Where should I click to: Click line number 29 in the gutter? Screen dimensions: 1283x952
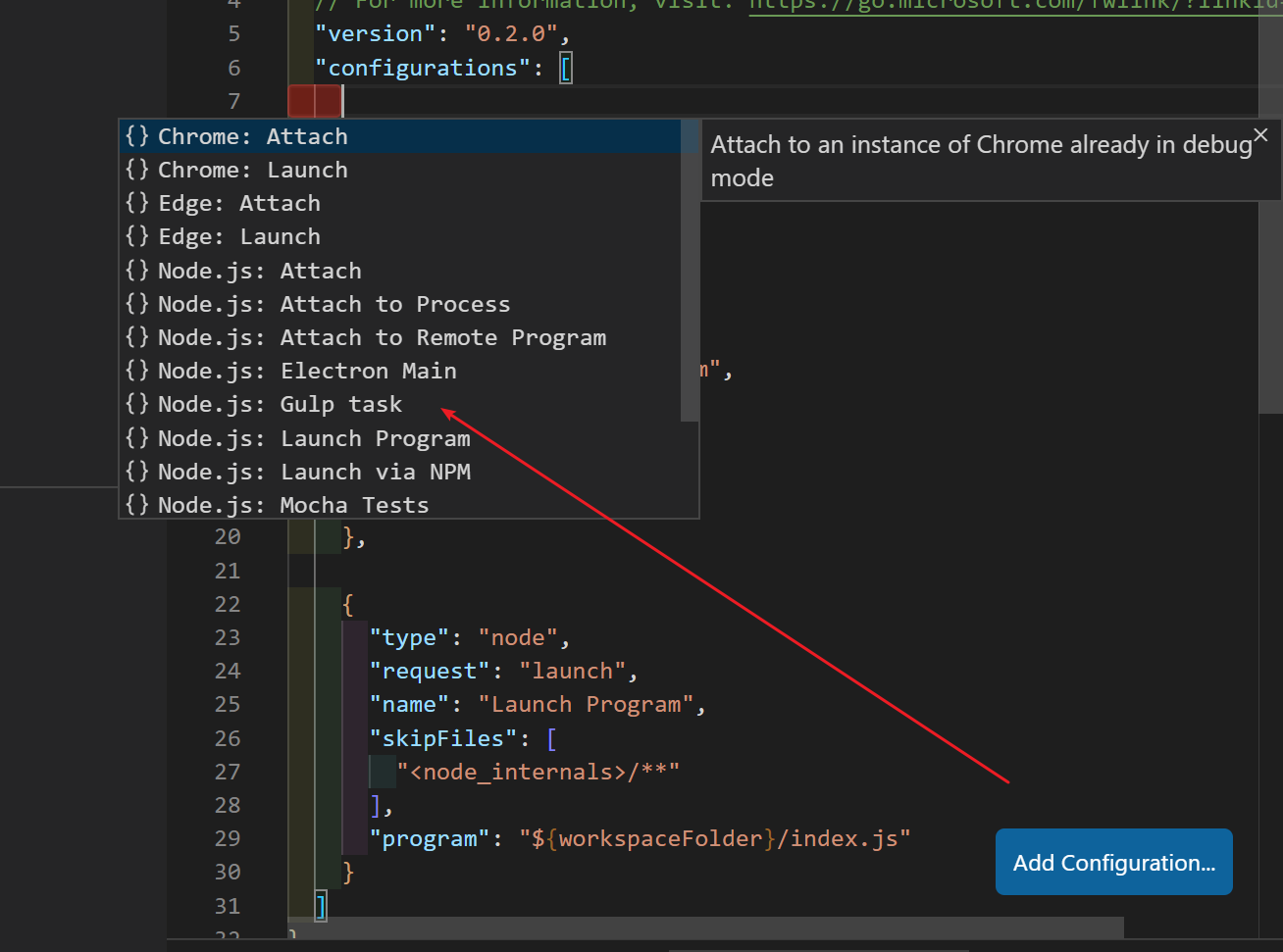click(x=228, y=838)
